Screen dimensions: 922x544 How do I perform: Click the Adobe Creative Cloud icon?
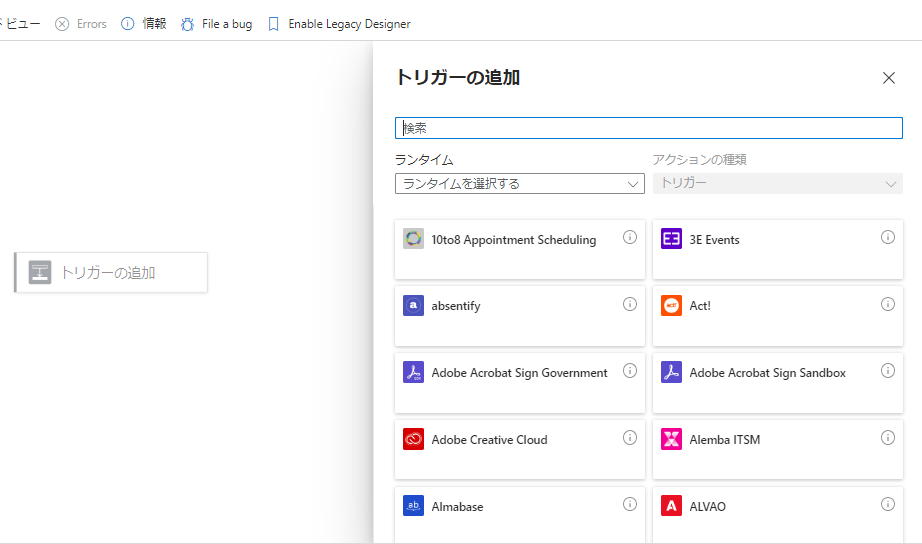tap(414, 439)
